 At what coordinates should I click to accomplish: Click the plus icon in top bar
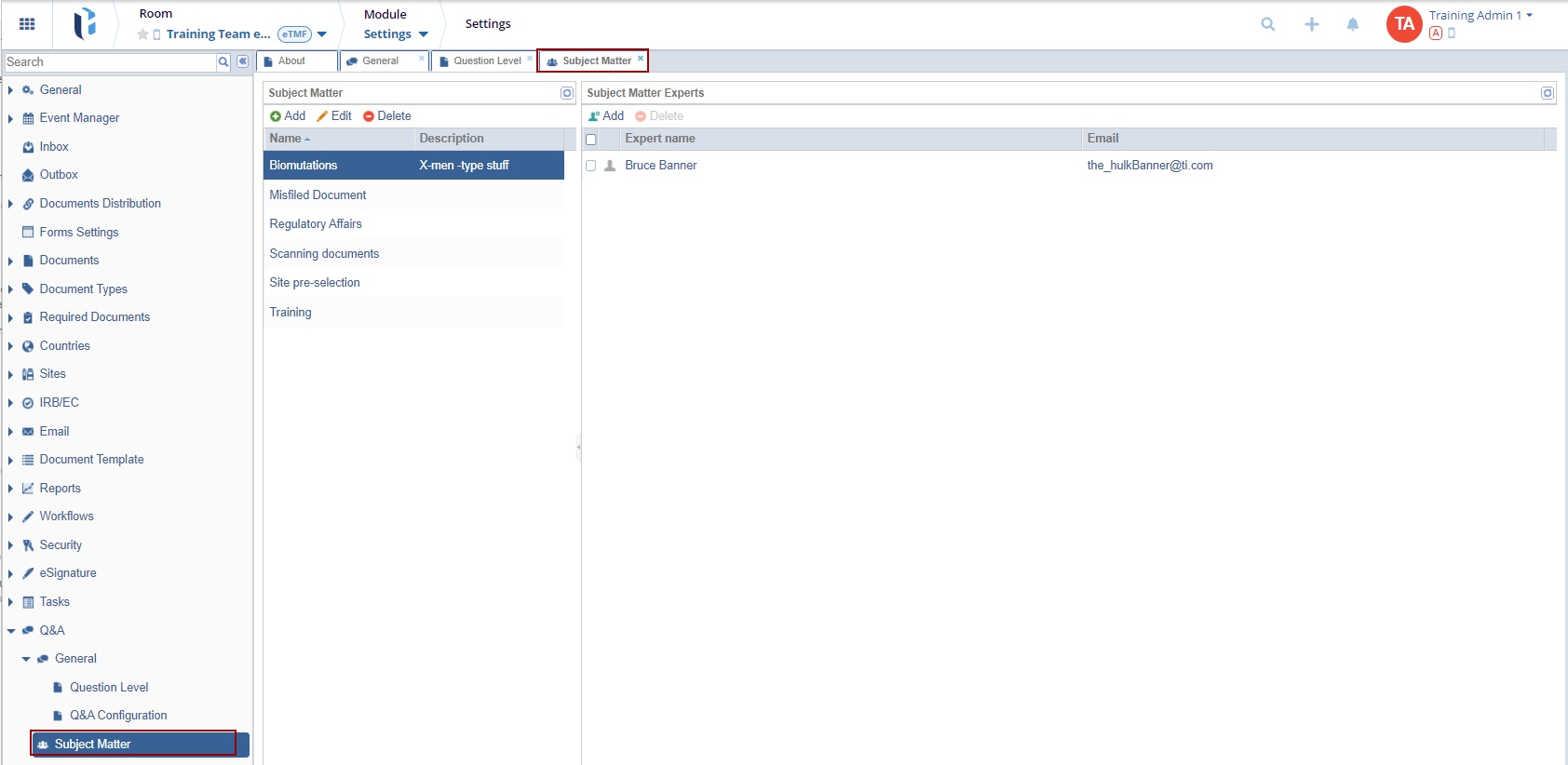tap(1311, 24)
